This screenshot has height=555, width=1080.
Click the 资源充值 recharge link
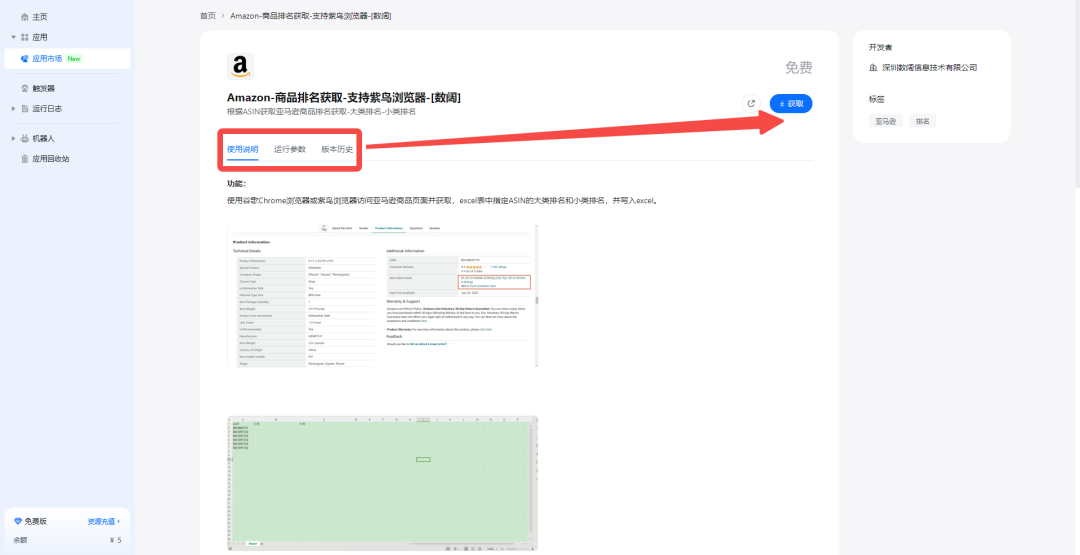pyautogui.click(x=103, y=521)
